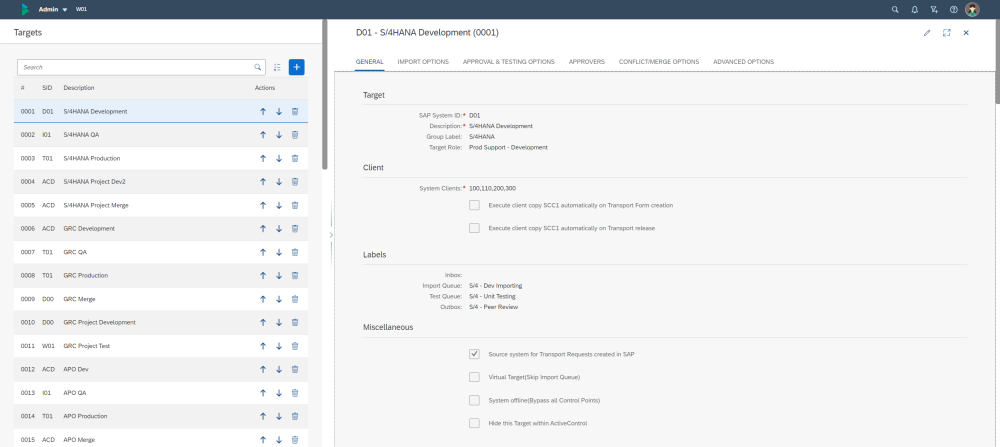This screenshot has height=447, width=1000.
Task: Enable System offline bypass control points
Action: click(x=474, y=400)
